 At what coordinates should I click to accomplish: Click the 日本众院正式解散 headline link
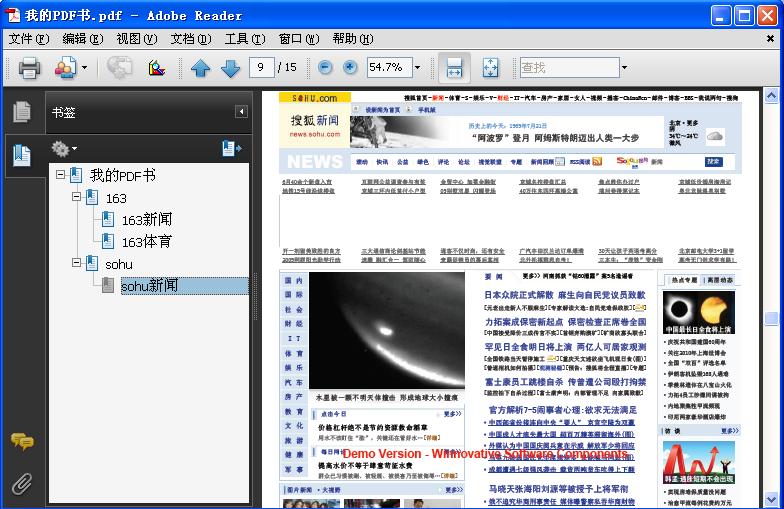564,295
